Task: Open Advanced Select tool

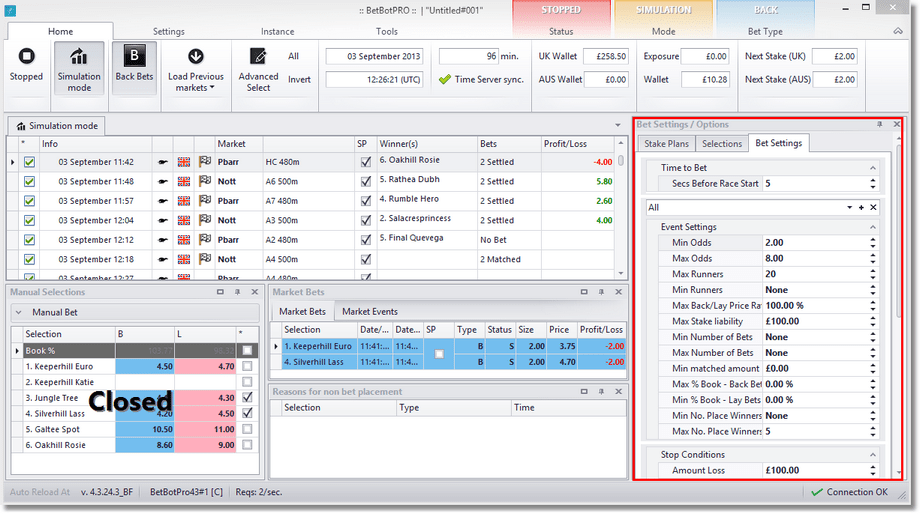Action: [x=258, y=70]
